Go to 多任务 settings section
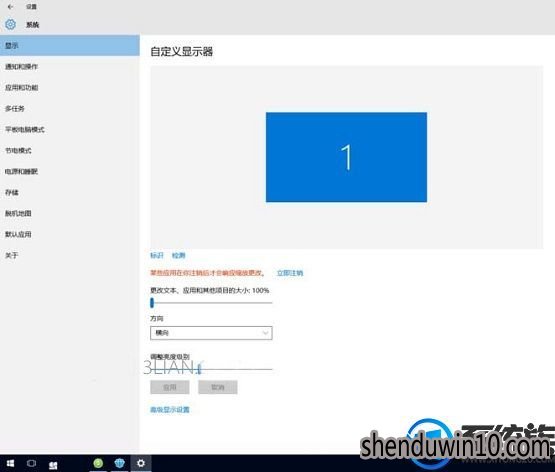The height and width of the screenshot is (472, 555). pyautogui.click(x=70, y=108)
